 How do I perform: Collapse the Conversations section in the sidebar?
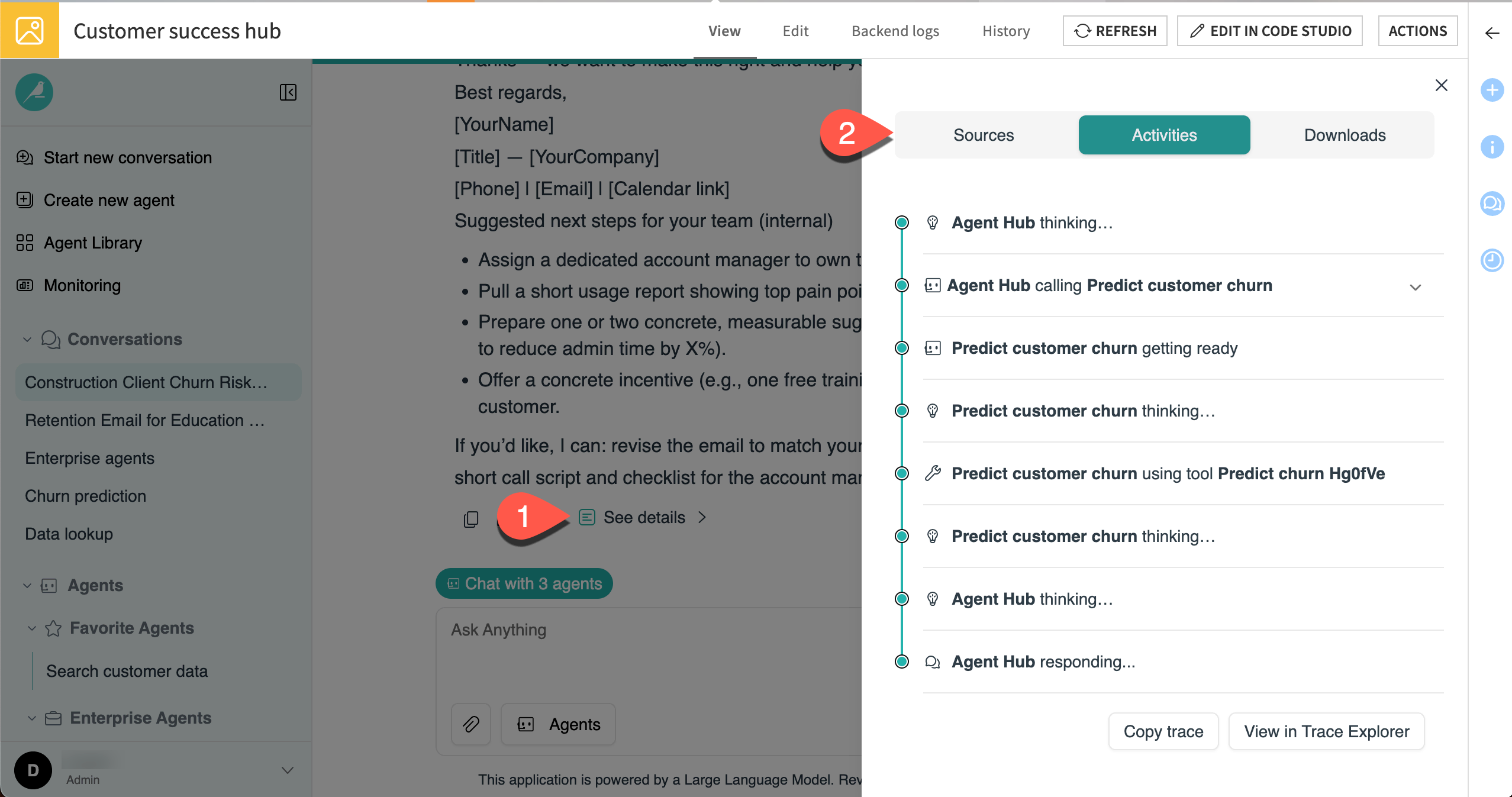pyautogui.click(x=27, y=339)
